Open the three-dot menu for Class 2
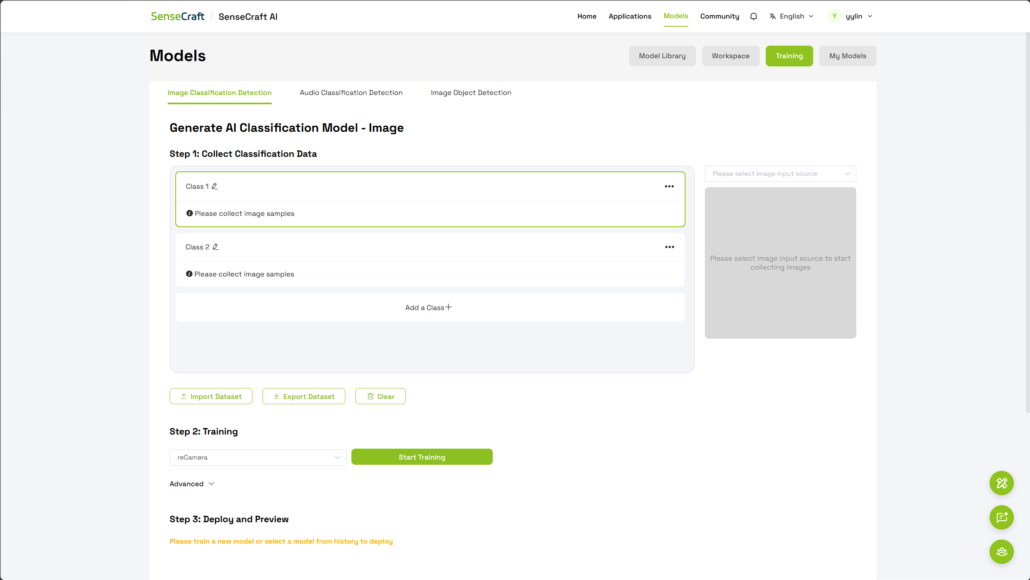Image resolution: width=1030 pixels, height=580 pixels. 669,247
